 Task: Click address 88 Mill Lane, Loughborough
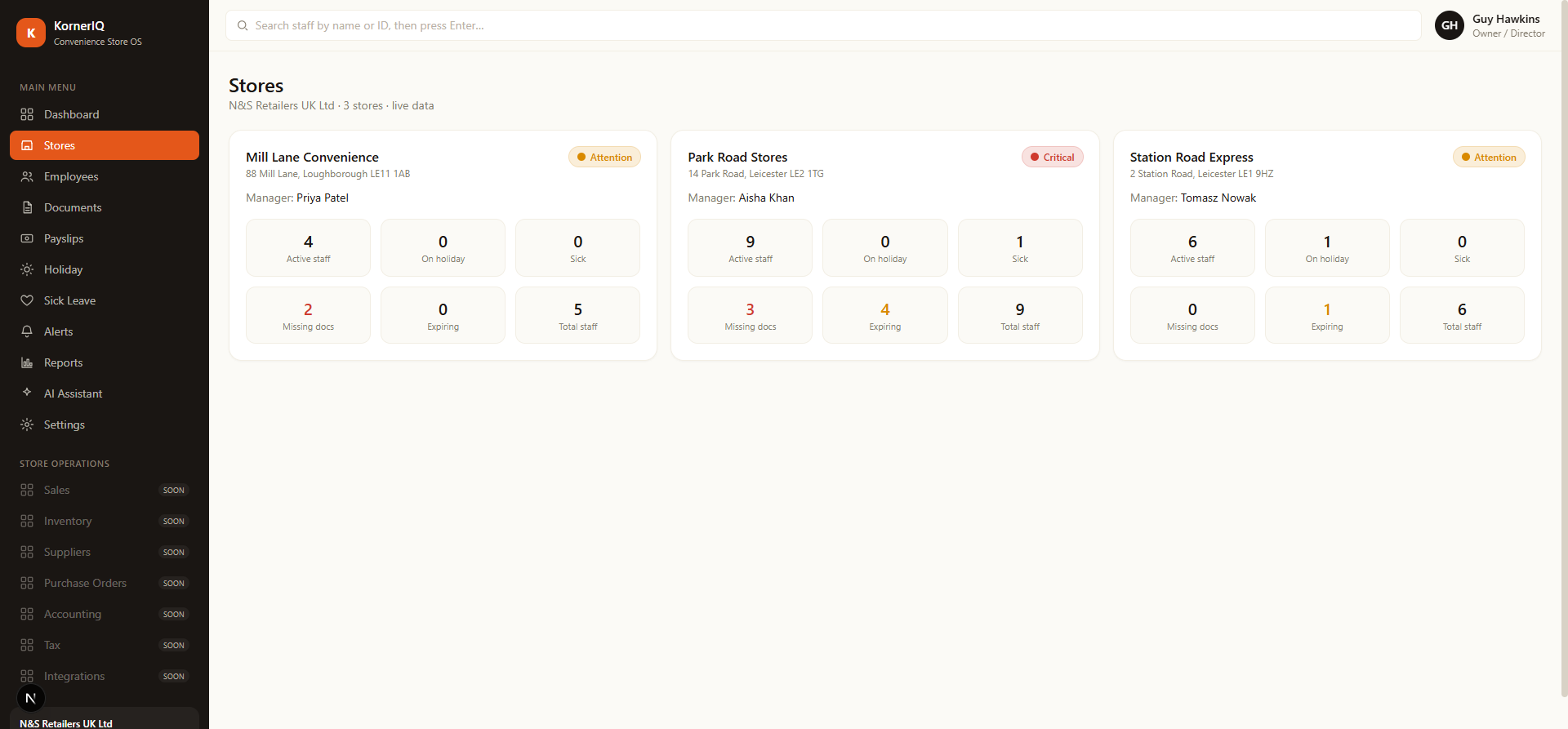327,174
